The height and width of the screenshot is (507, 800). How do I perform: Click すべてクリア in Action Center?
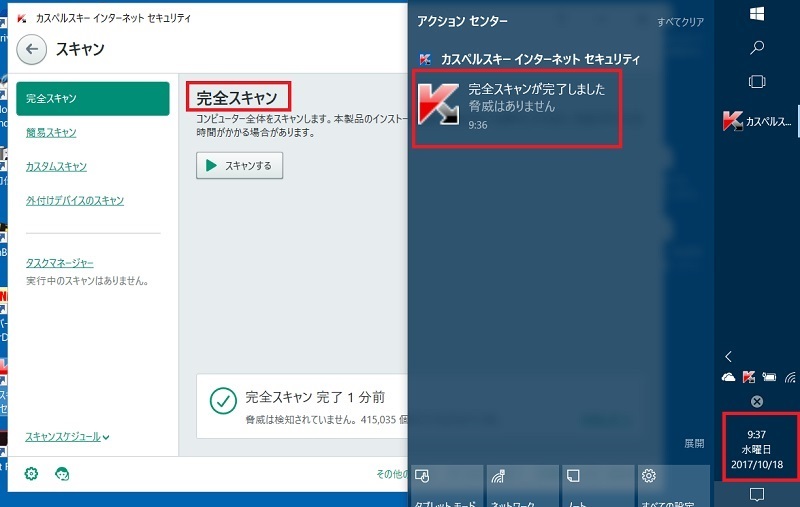tap(681, 22)
